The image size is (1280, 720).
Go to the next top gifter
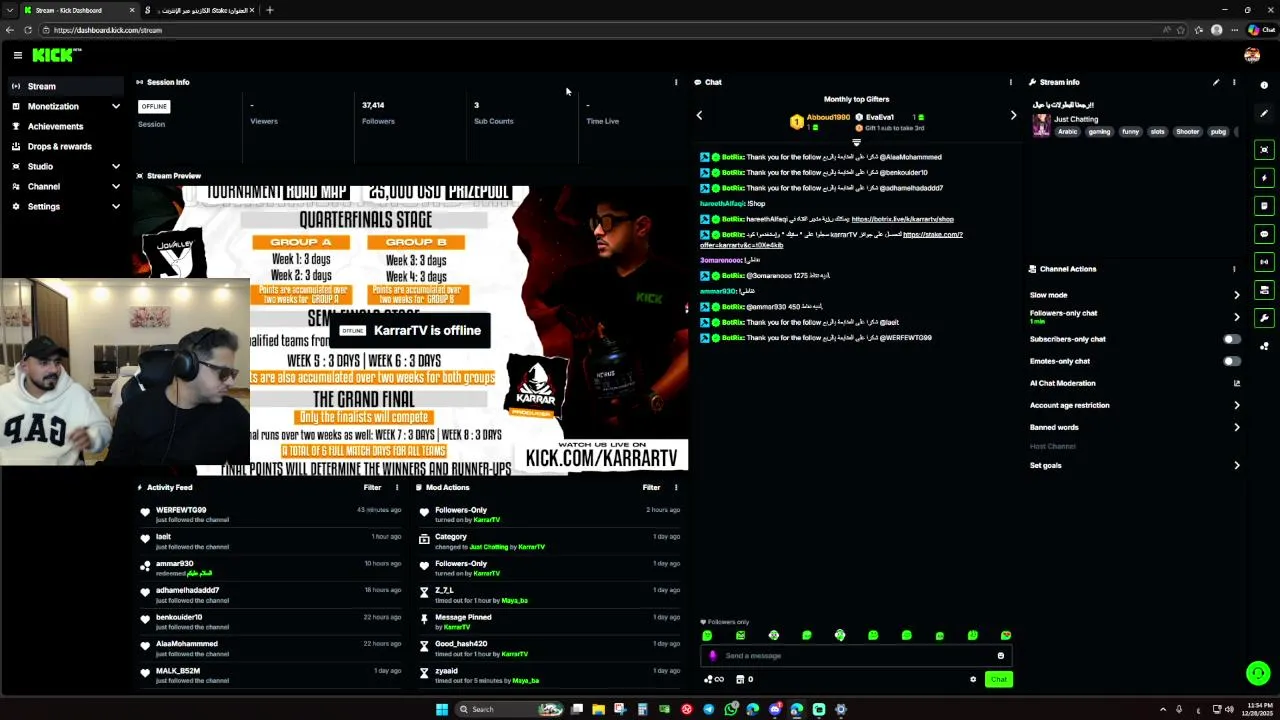coord(1013,115)
